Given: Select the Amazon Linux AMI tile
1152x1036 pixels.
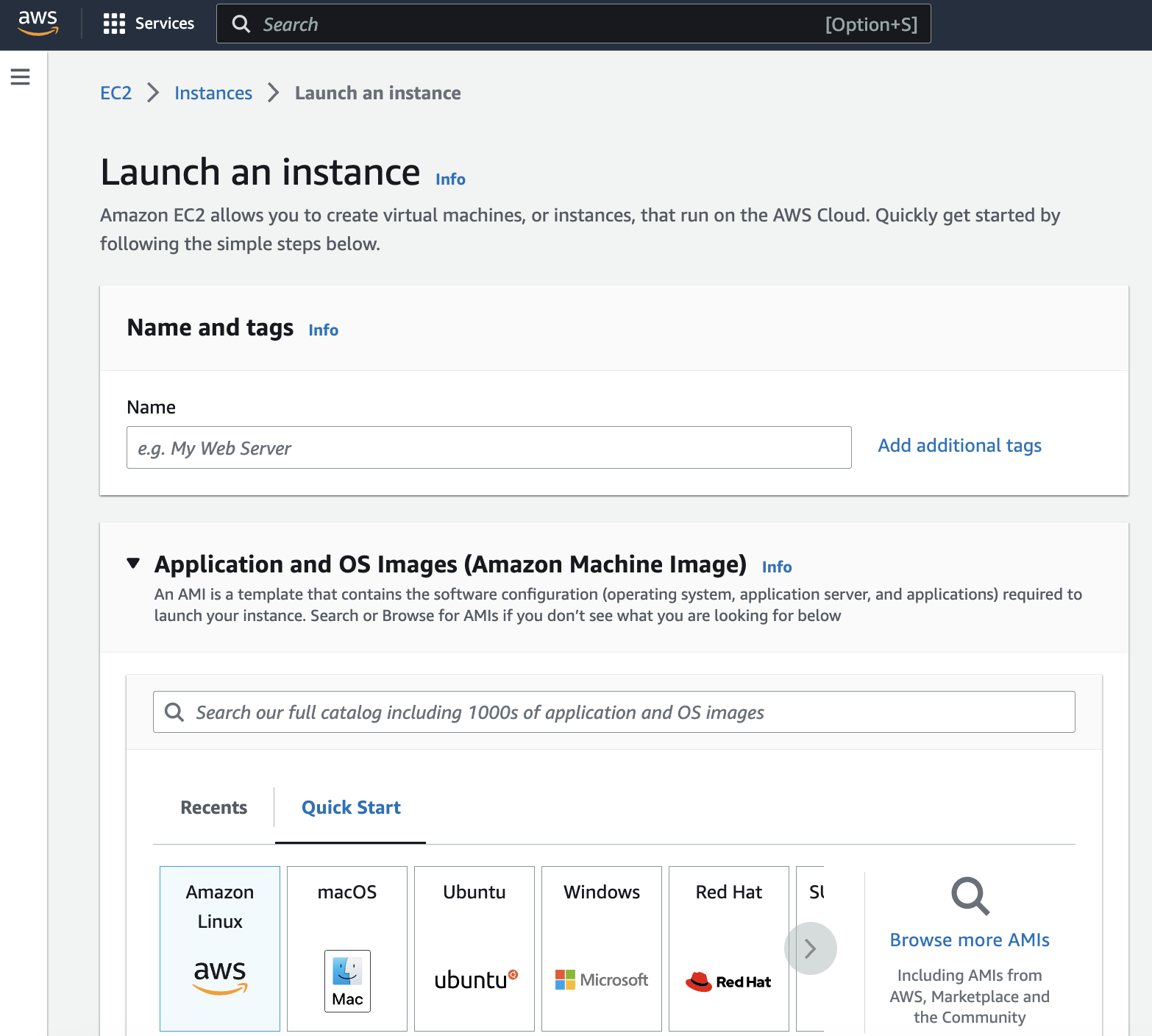Looking at the screenshot, I should point(220,948).
